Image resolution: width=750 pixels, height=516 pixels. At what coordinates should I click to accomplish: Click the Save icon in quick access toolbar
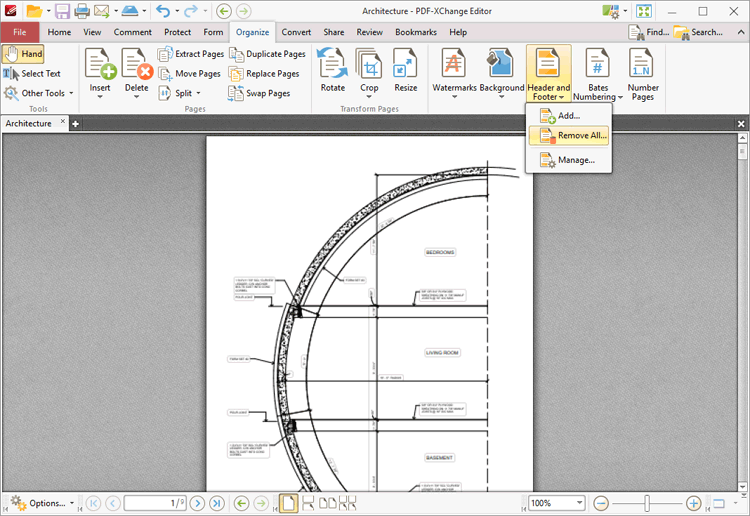coord(62,11)
